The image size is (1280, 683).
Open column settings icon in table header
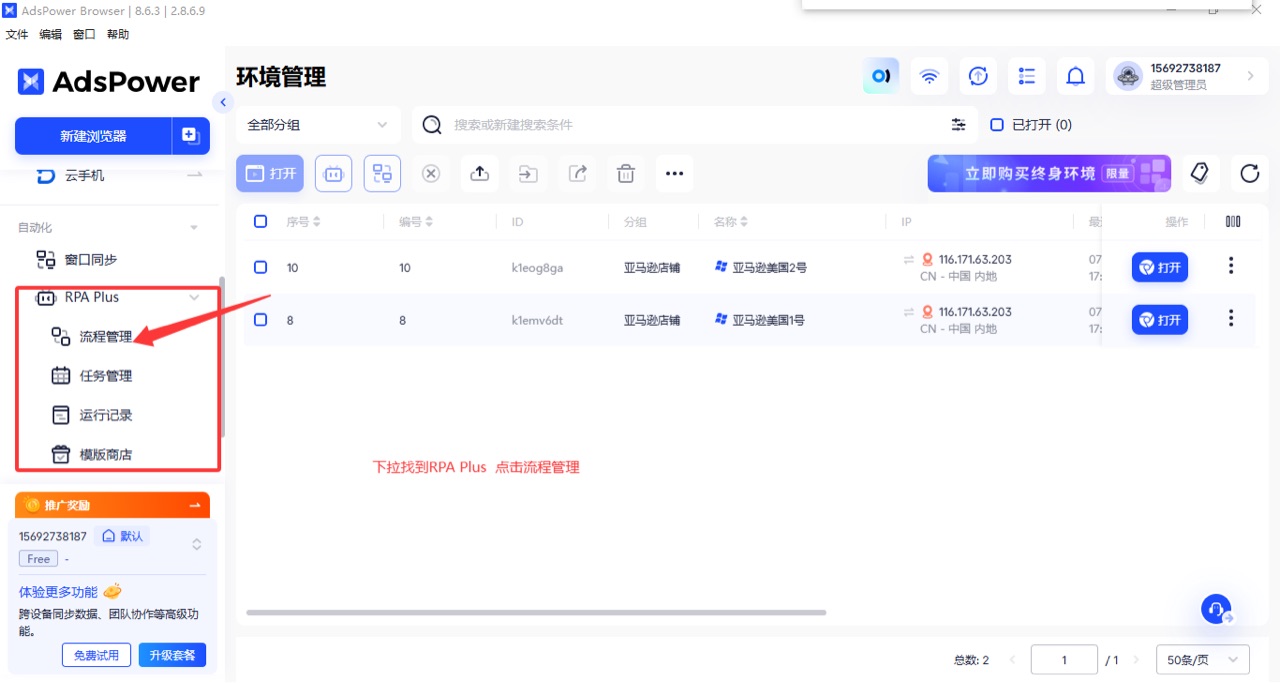tap(1233, 222)
